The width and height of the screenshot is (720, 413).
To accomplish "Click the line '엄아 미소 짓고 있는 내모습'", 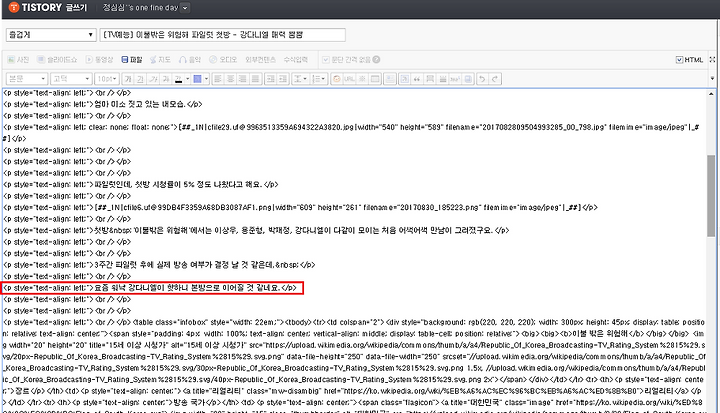I will coord(103,104).
